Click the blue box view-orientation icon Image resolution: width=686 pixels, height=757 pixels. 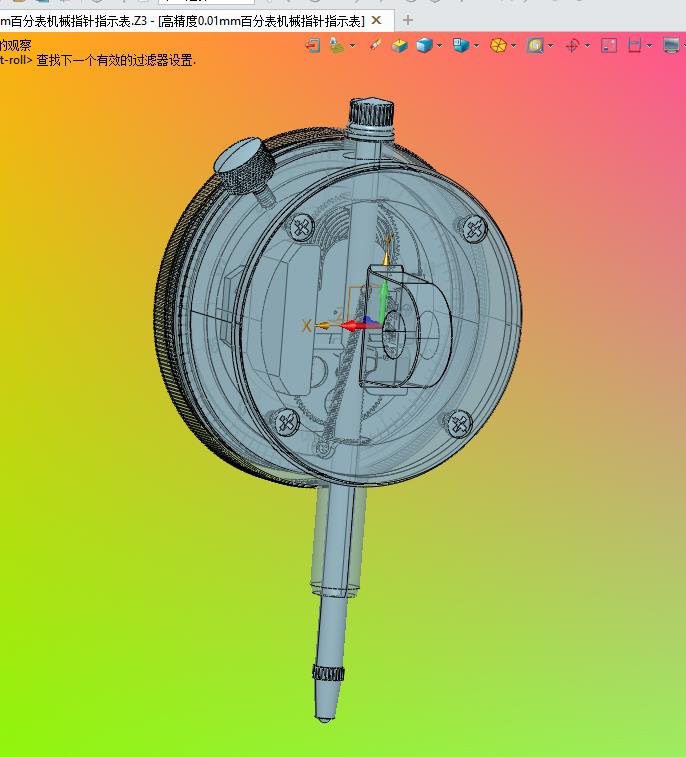[x=461, y=45]
